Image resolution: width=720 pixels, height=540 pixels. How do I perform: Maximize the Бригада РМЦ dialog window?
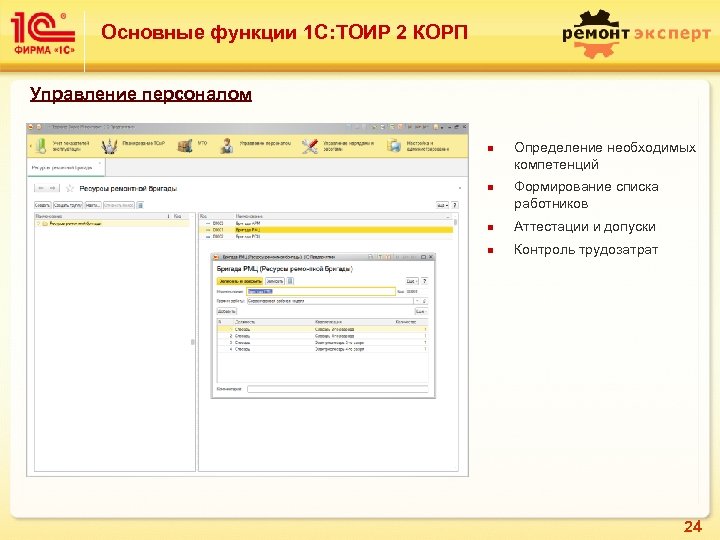(x=423, y=257)
